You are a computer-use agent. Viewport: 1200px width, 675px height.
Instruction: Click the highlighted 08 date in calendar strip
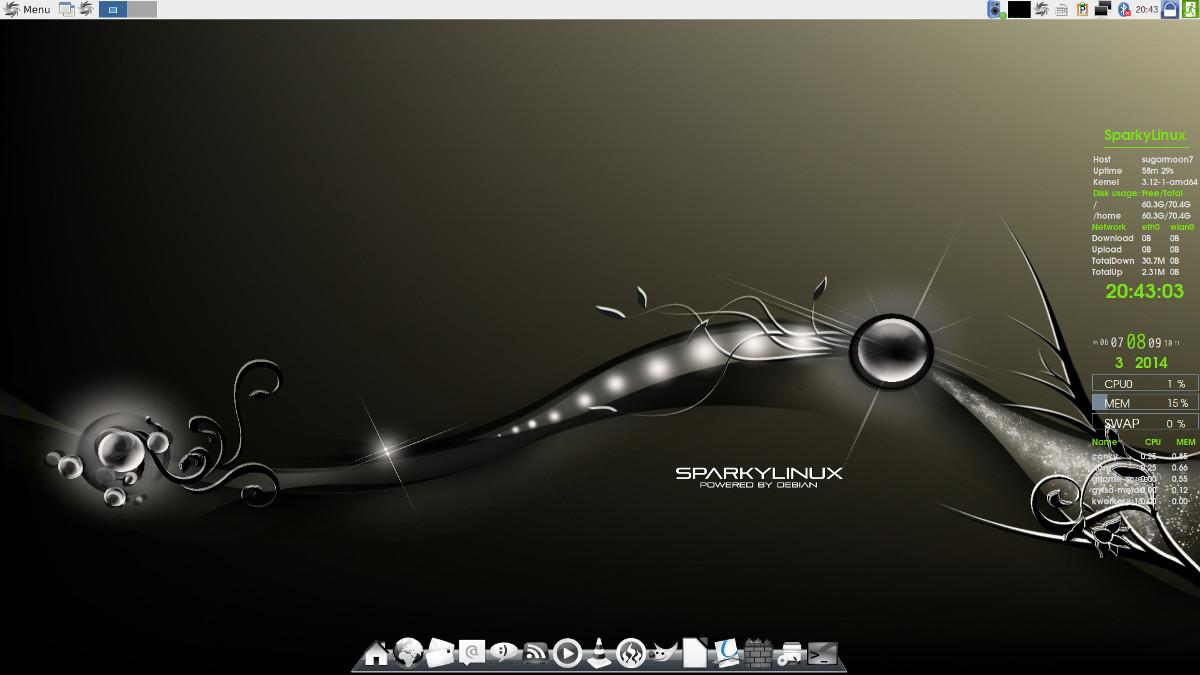coord(1136,340)
